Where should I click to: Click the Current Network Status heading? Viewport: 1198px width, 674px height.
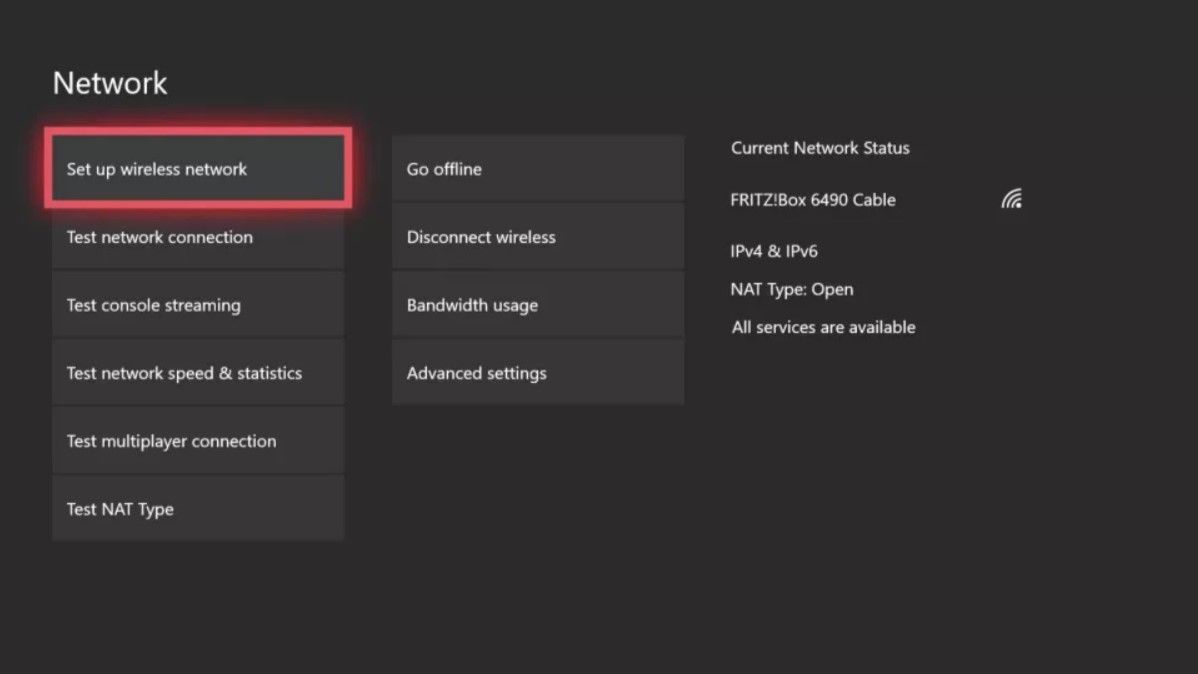point(820,148)
